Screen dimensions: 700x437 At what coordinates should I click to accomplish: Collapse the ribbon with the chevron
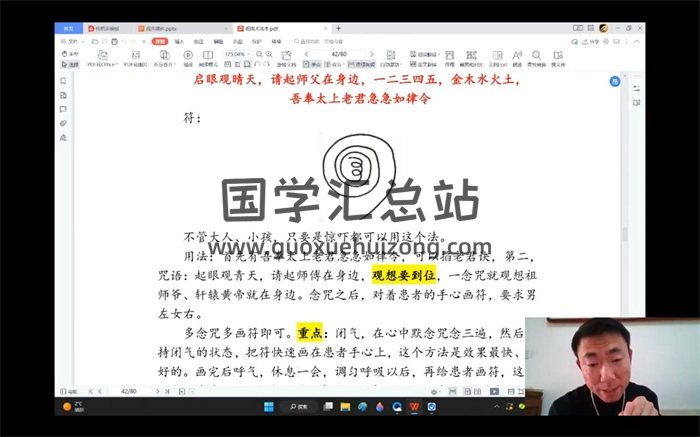(637, 42)
